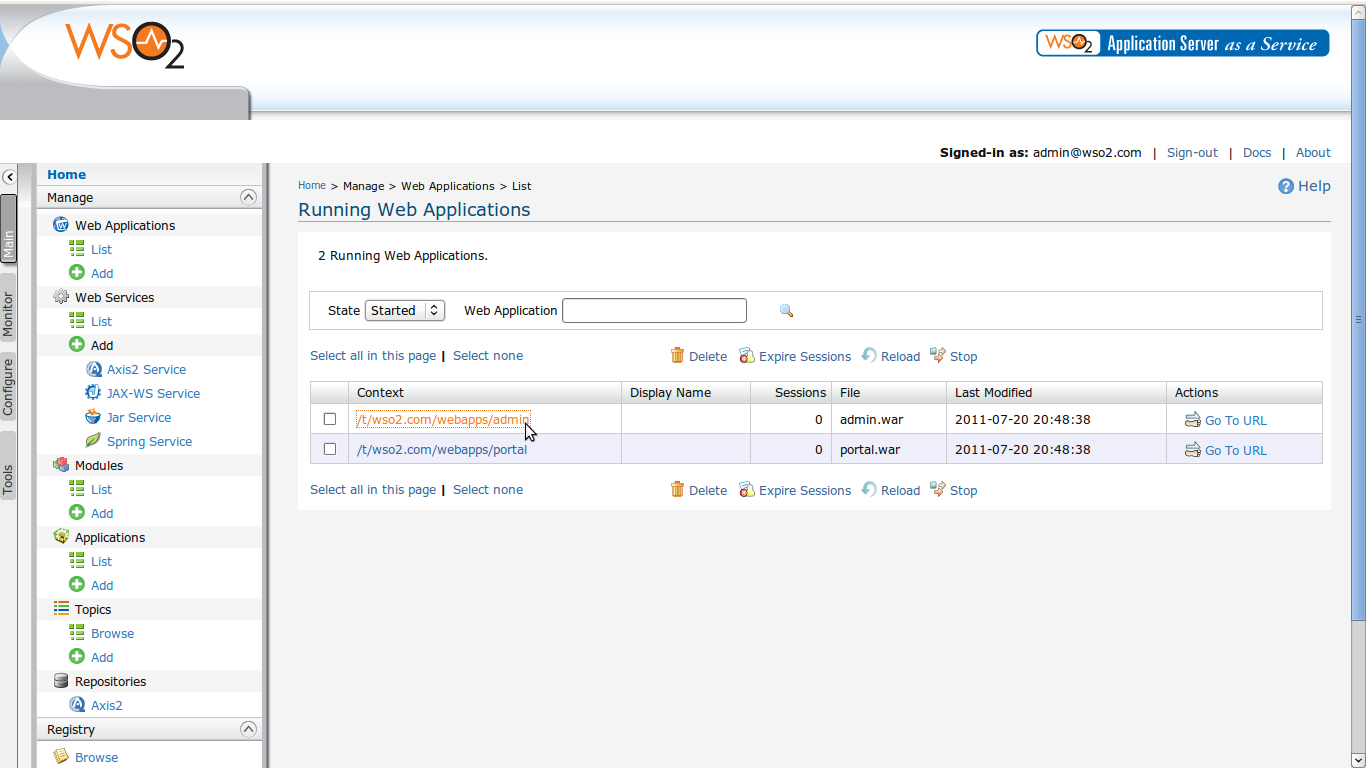Screen dimensions: 1366x768
Task: Click the Jar Service icon
Action: 93,417
